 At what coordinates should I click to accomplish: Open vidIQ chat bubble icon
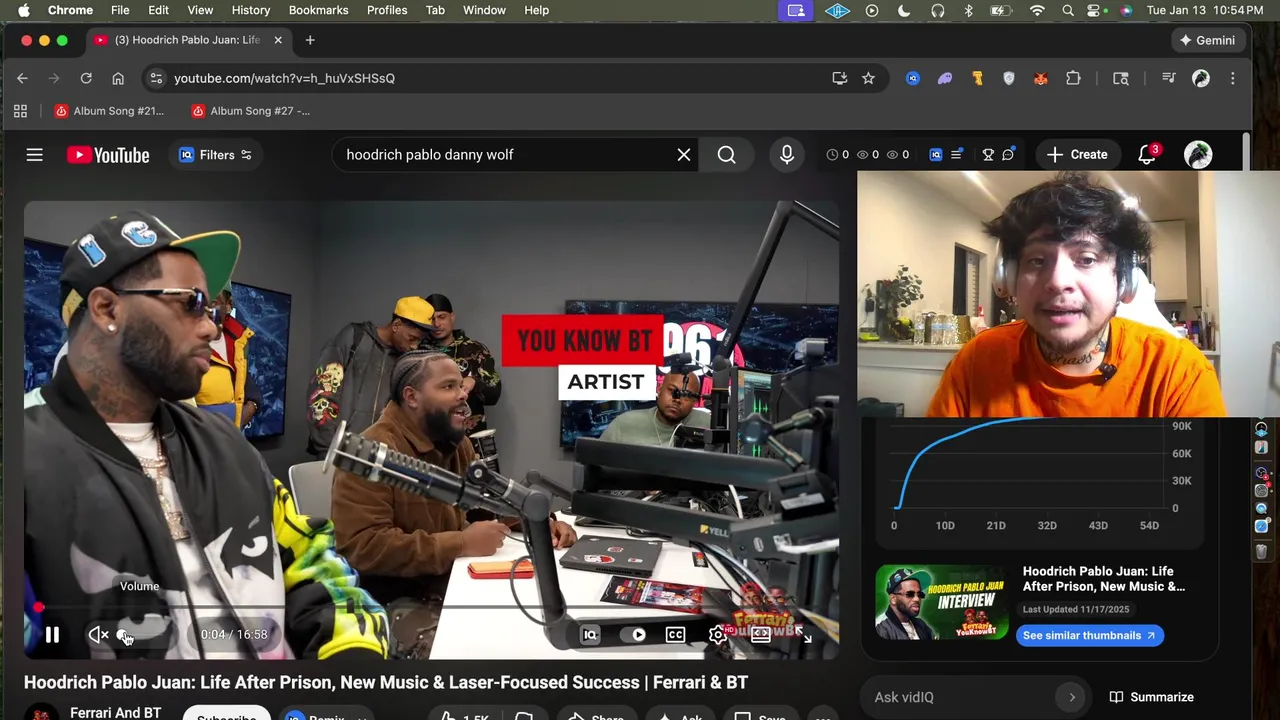[1008, 155]
